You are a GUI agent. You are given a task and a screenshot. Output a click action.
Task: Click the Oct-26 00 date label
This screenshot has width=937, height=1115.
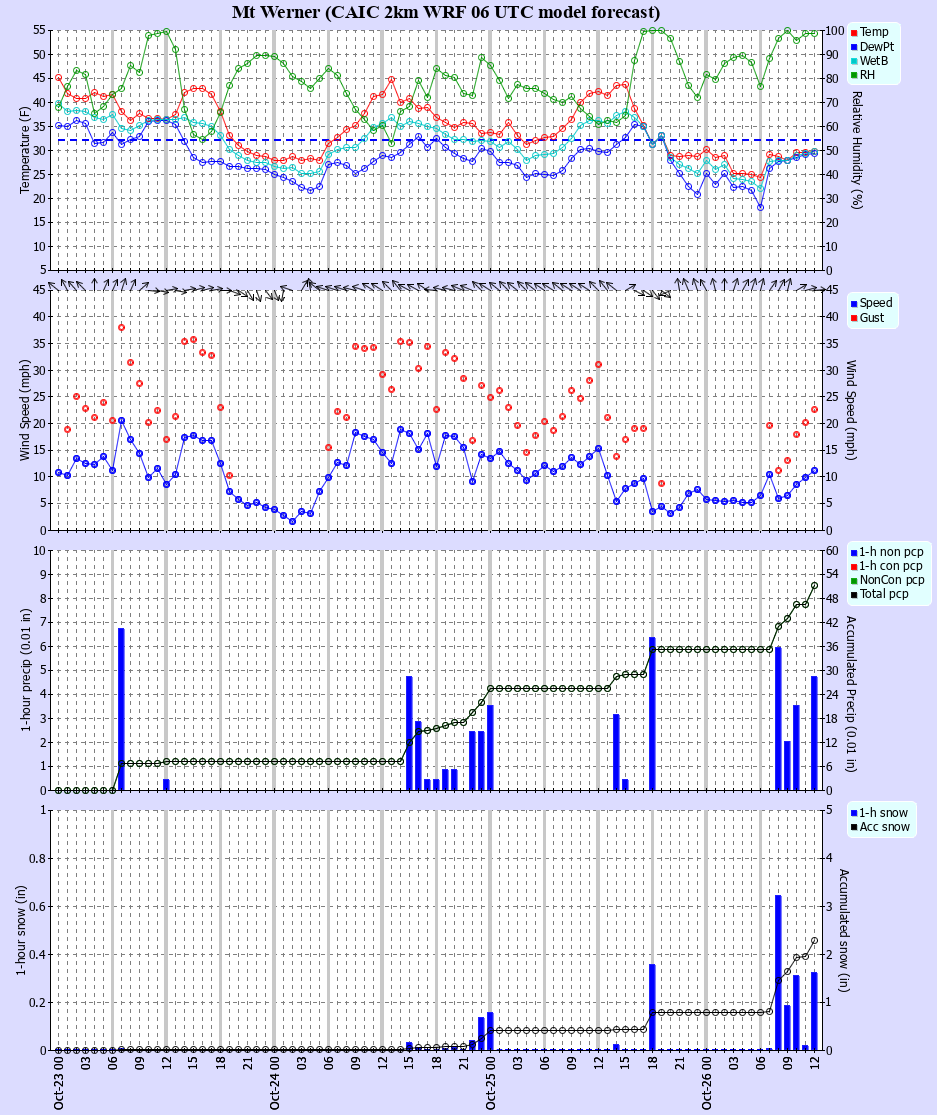706,1082
